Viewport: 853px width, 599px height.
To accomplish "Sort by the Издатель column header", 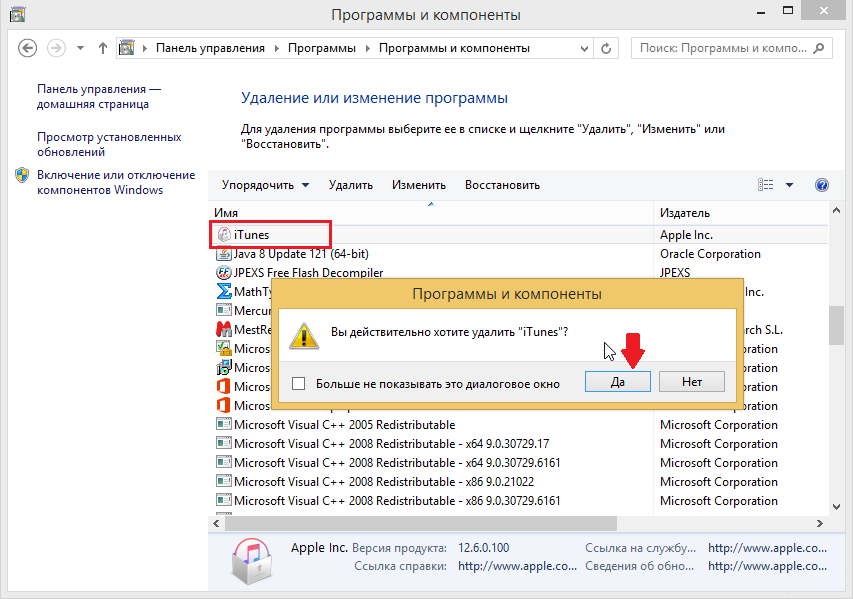I will pos(740,213).
